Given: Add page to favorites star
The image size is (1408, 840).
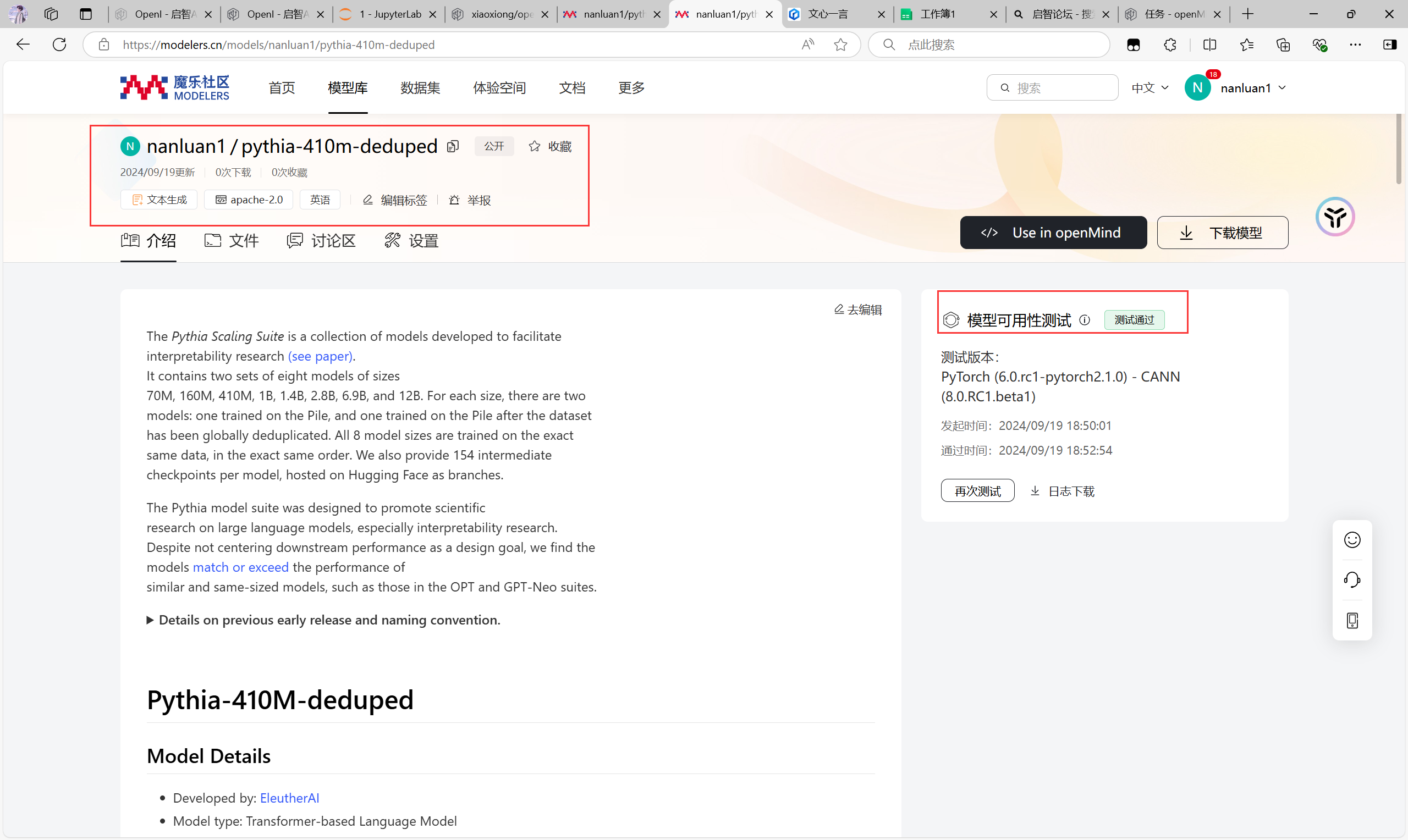Looking at the screenshot, I should (x=841, y=45).
